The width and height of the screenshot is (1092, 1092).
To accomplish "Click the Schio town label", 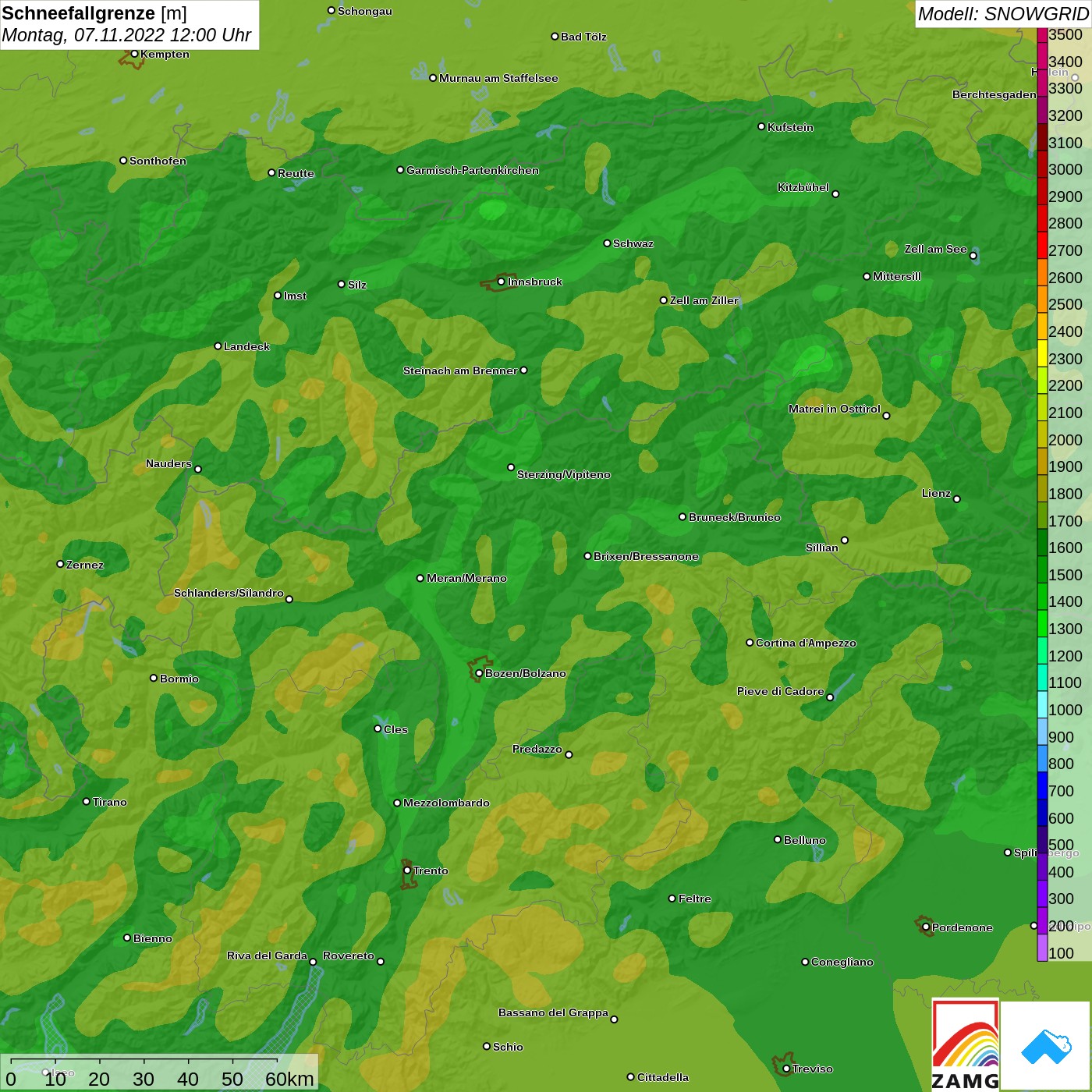I will [508, 1047].
